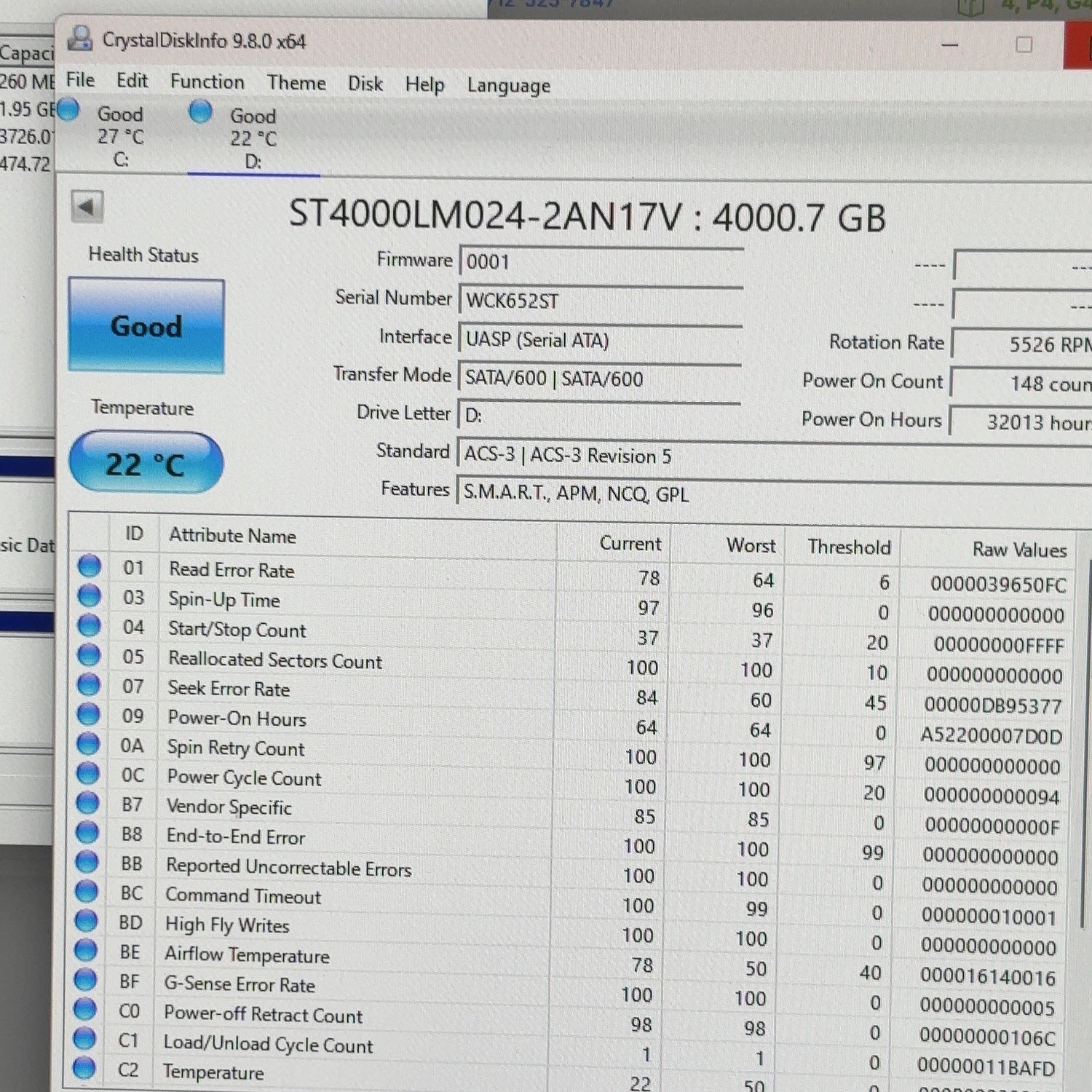Select the Seek Error Rate attribute name

pos(229,689)
